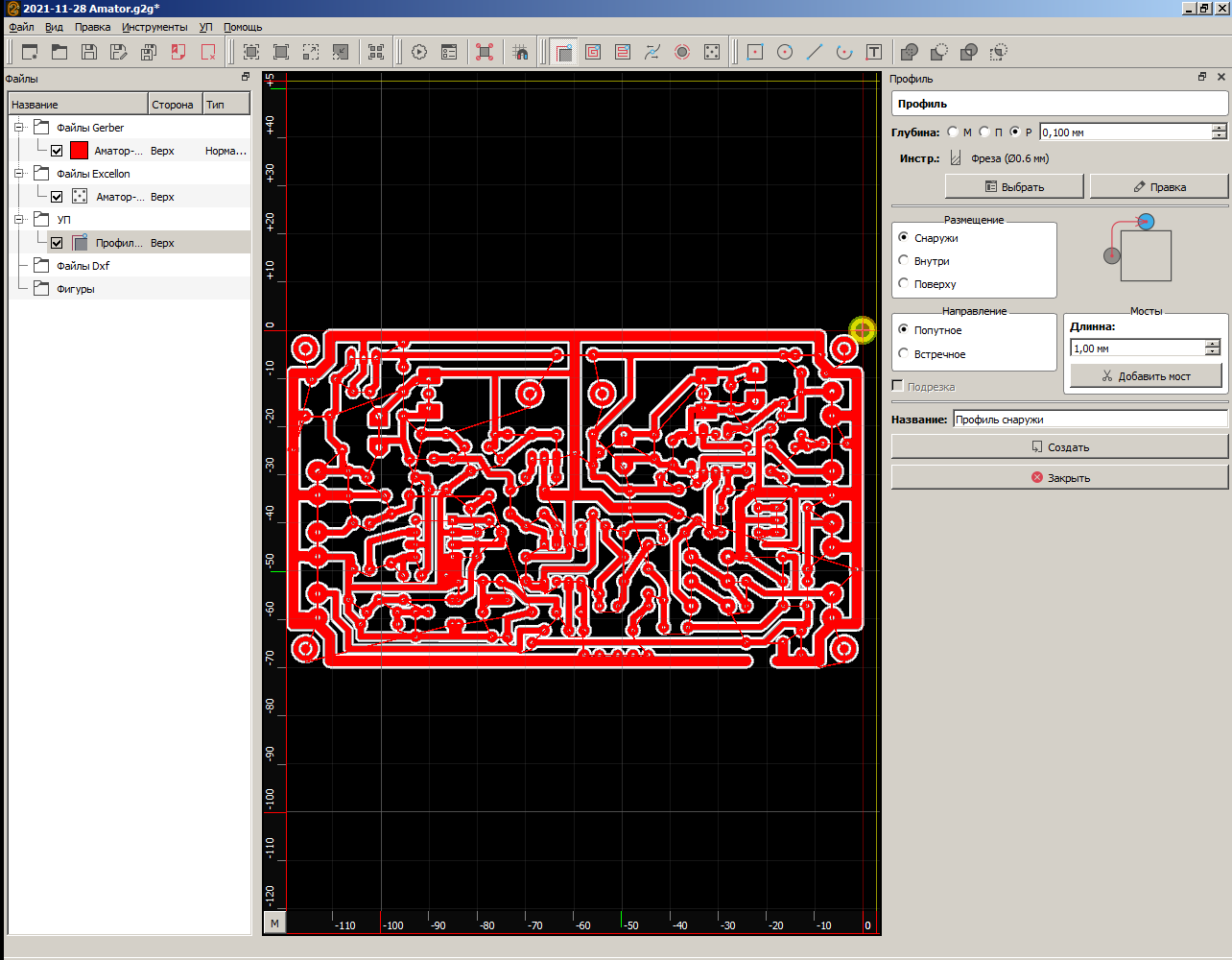Choose the text shape tool
This screenshot has height=960, width=1232.
(874, 52)
